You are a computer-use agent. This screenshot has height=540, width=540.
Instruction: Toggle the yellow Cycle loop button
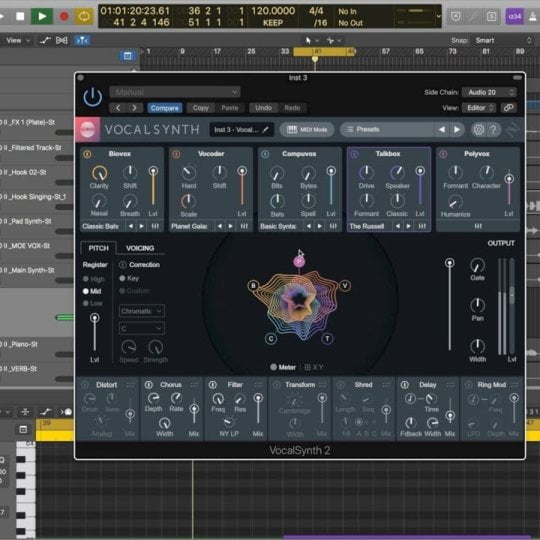84,16
